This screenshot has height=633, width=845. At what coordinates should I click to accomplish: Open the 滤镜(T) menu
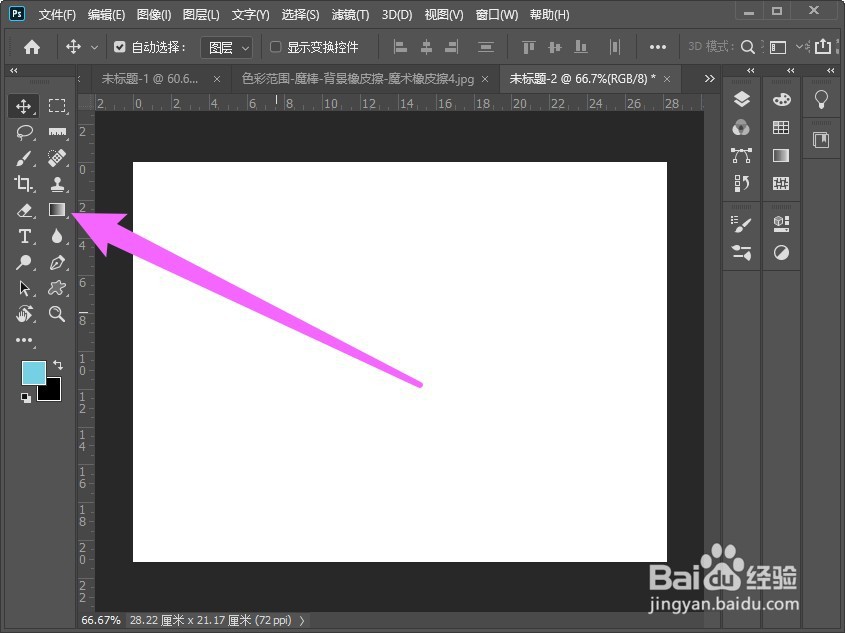350,15
